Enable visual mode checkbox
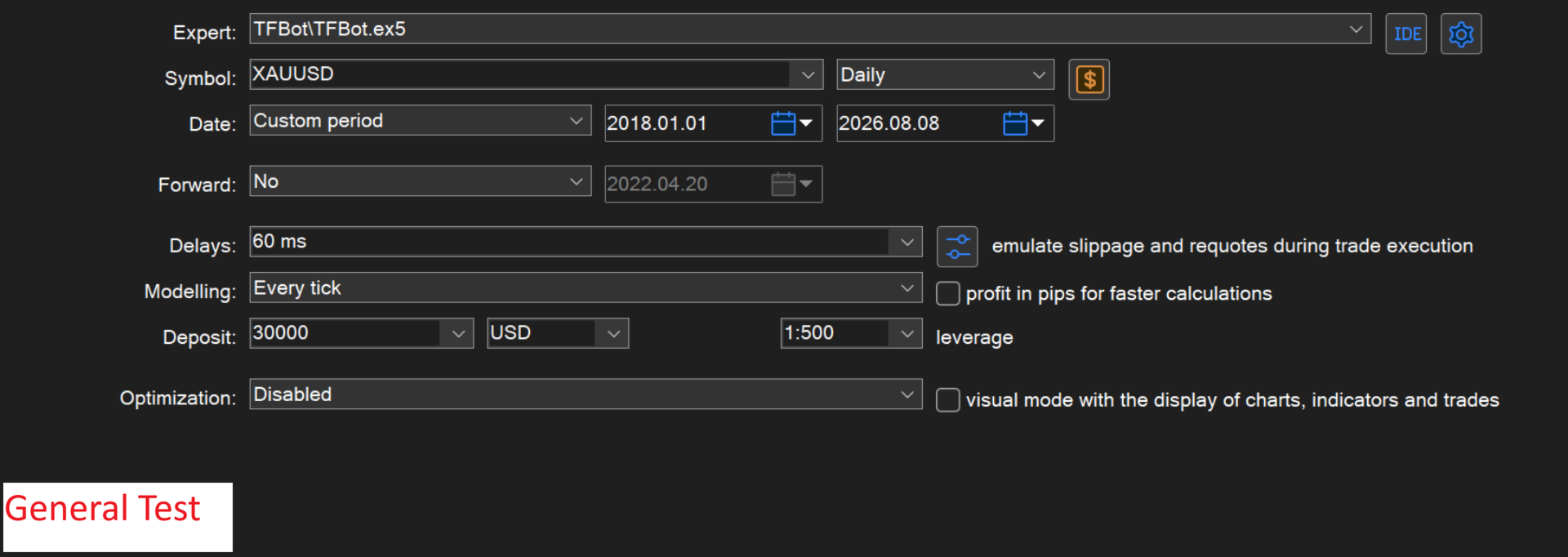This screenshot has width=1568, height=557. pos(947,400)
